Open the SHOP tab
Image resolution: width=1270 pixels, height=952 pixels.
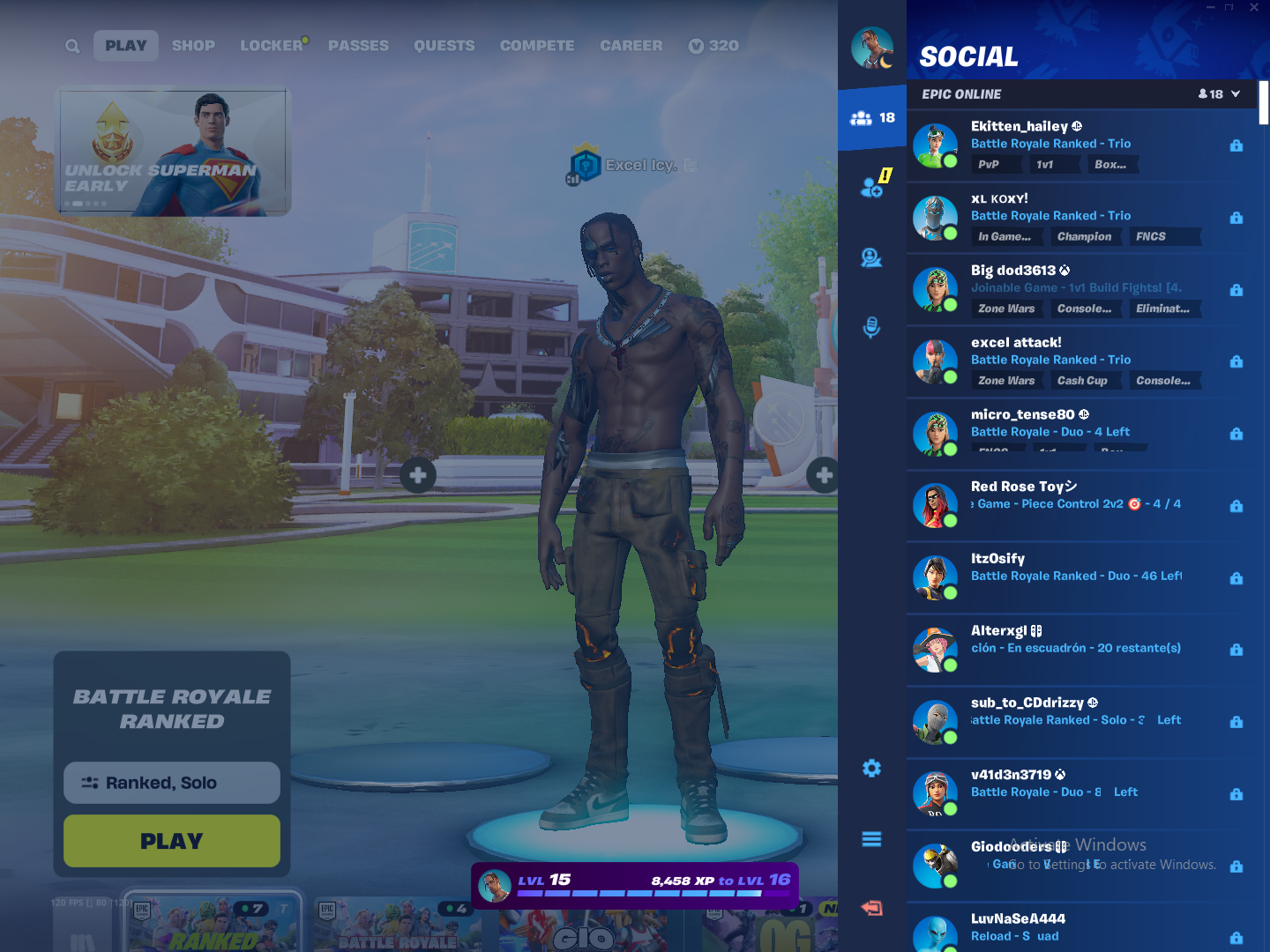193,46
